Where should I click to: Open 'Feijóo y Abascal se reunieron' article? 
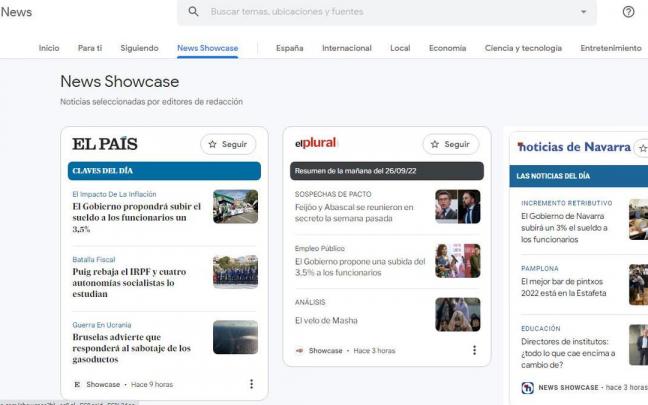point(354,213)
